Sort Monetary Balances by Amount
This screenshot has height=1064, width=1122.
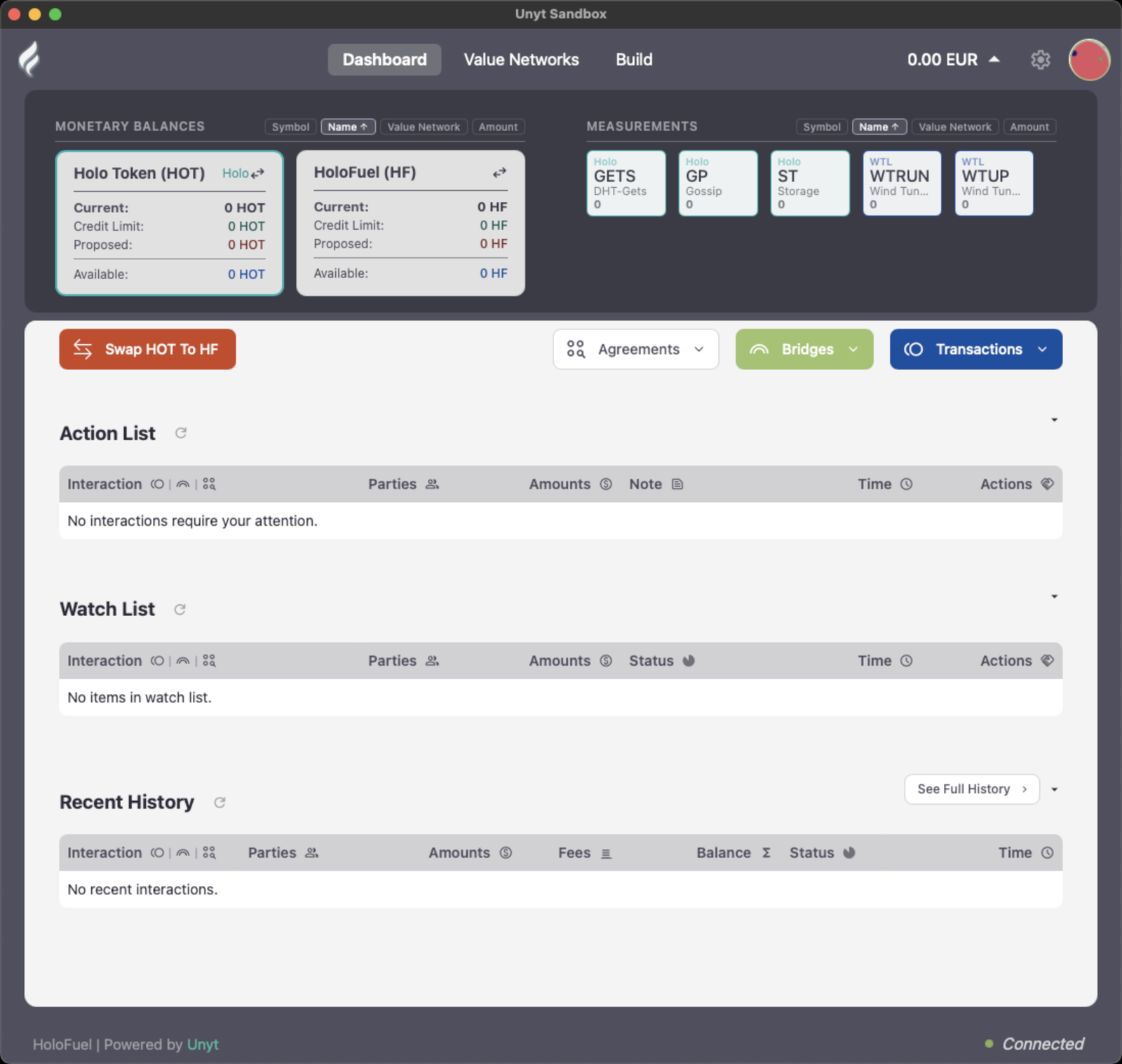tap(498, 127)
